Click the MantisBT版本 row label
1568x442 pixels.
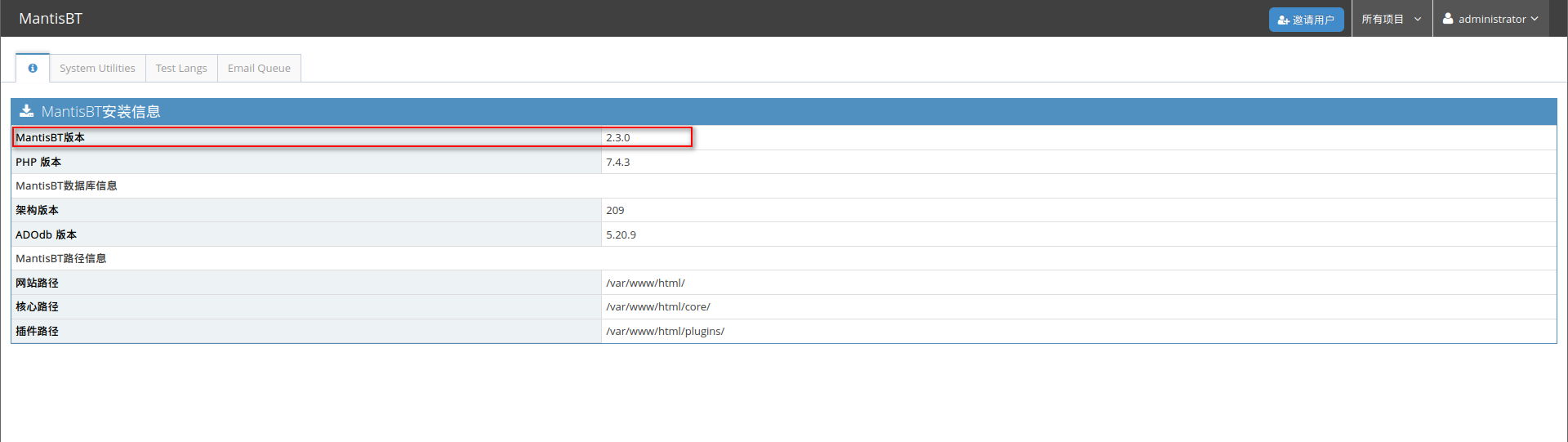pyautogui.click(x=50, y=137)
